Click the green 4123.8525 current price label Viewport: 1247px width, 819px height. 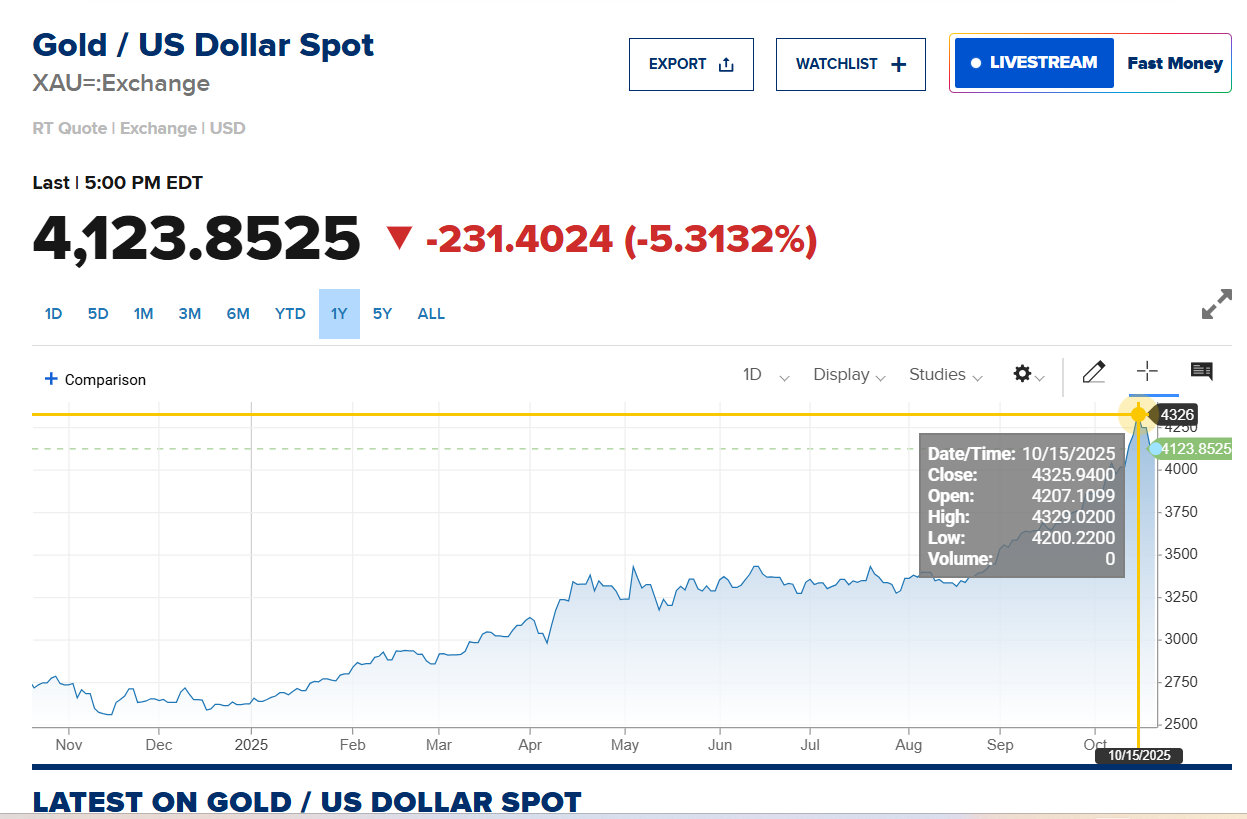(1195, 449)
